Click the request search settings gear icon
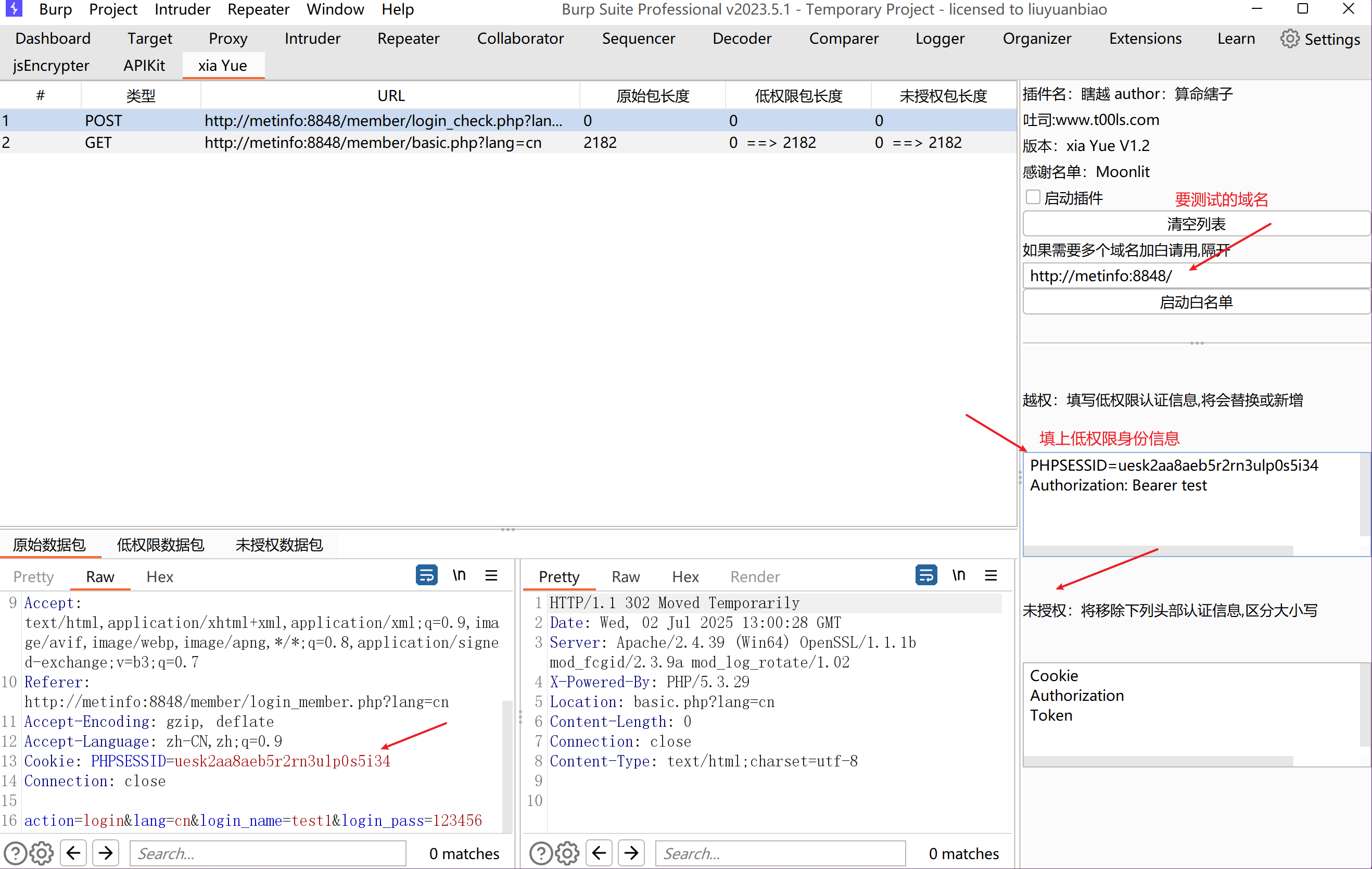1372x869 pixels. [42, 853]
